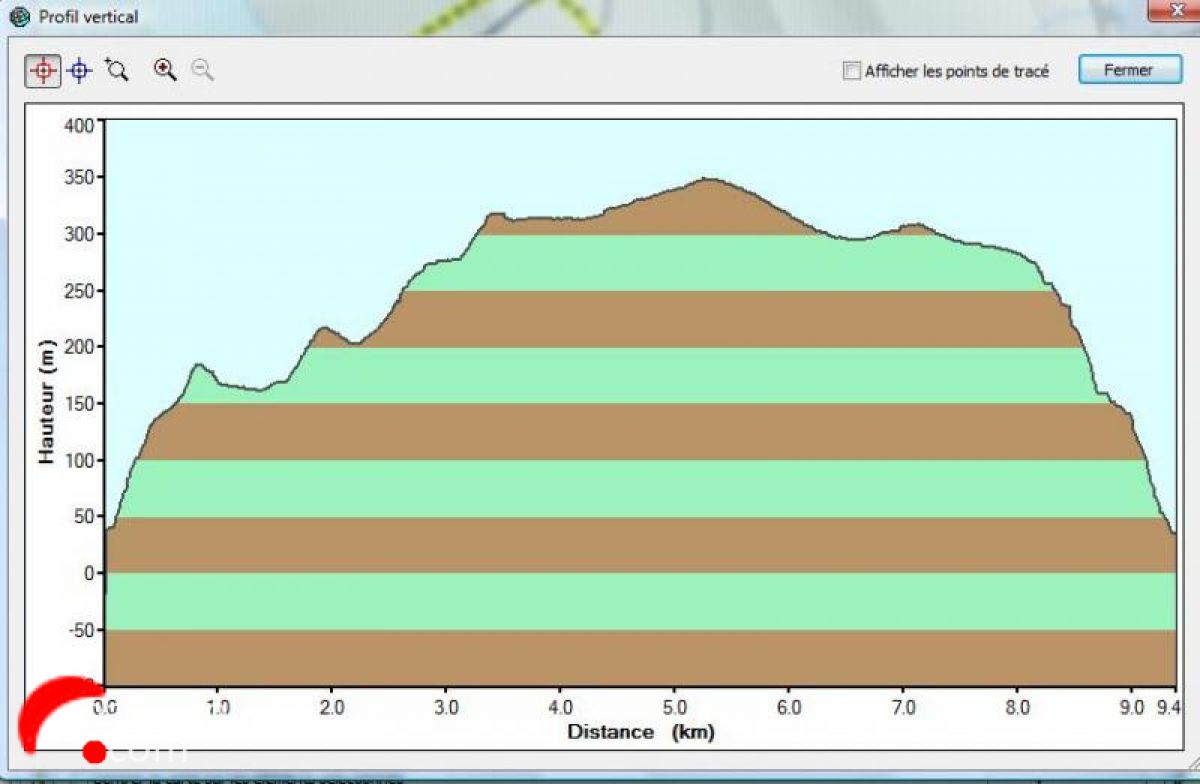This screenshot has width=1200, height=784.
Task: Click the 400 tick on the height axis
Action: (x=78, y=125)
